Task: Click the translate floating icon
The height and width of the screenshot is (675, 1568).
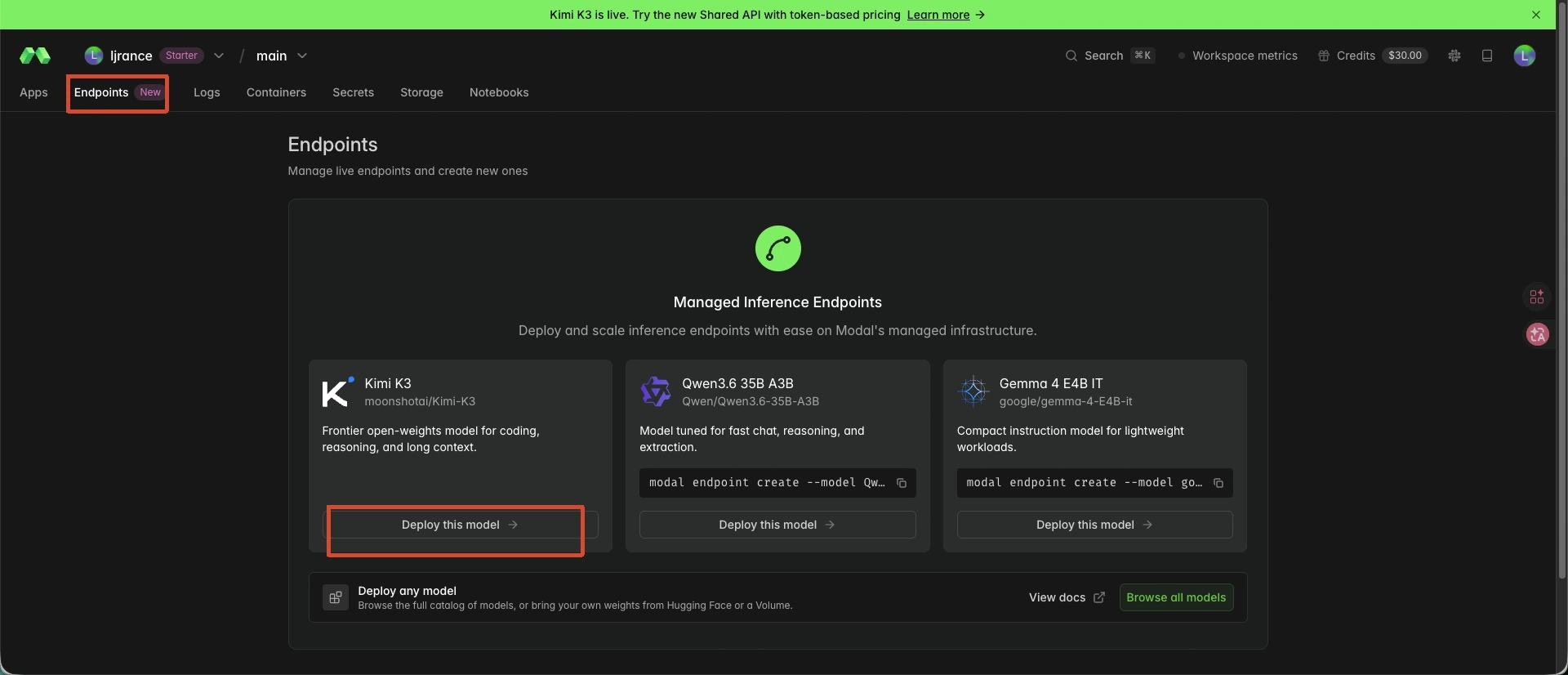Action: (x=1538, y=334)
